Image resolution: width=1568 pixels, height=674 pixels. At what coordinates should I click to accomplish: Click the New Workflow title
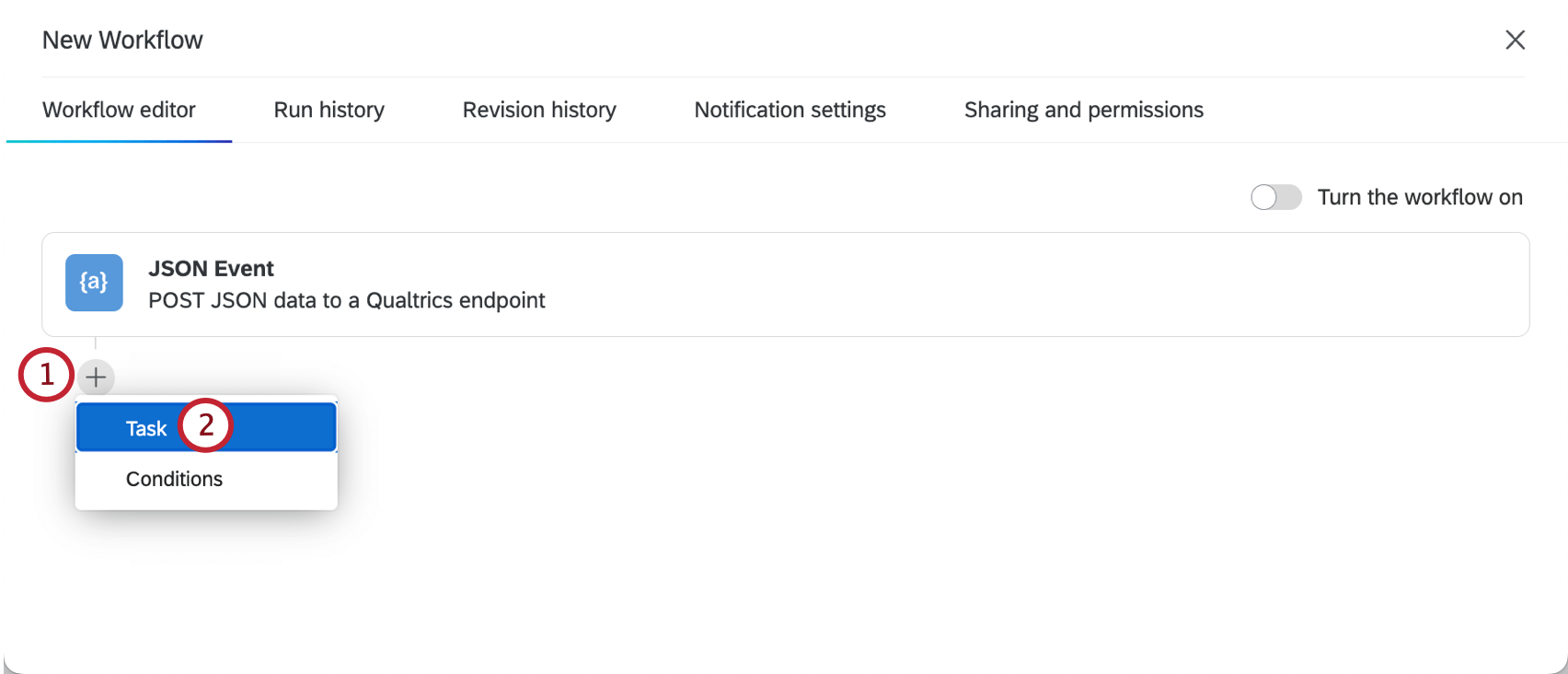122,40
